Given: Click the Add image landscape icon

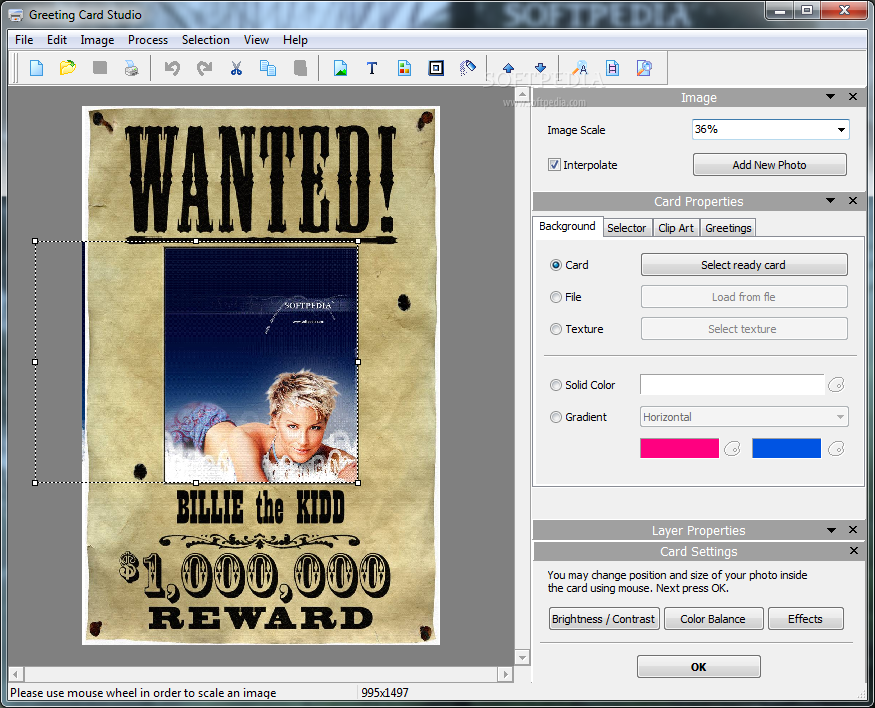Looking at the screenshot, I should pos(340,68).
